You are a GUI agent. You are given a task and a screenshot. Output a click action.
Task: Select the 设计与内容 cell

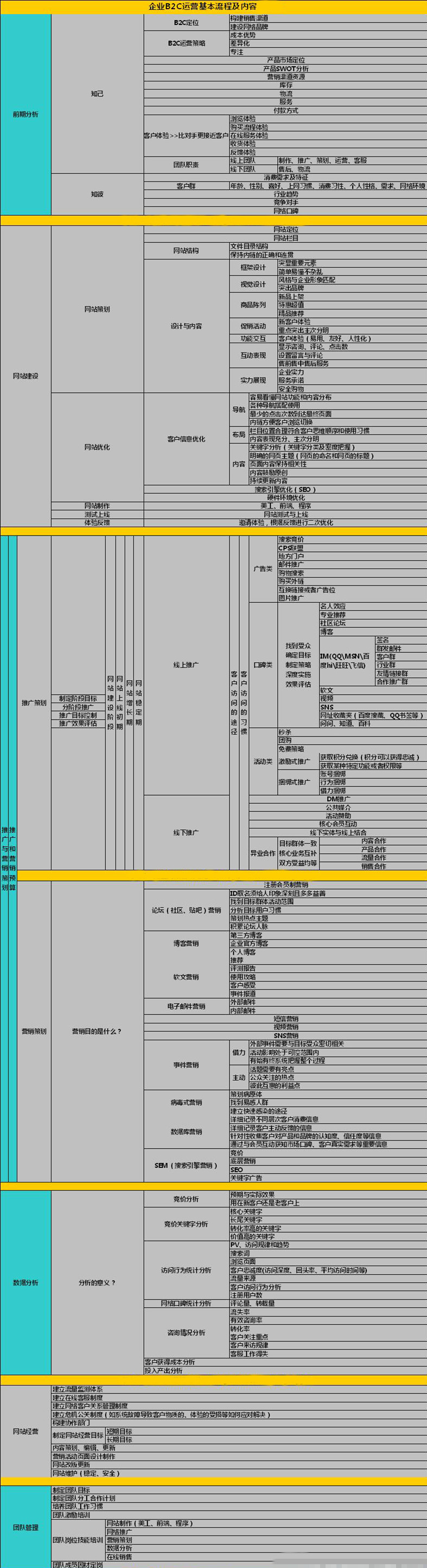(x=186, y=326)
